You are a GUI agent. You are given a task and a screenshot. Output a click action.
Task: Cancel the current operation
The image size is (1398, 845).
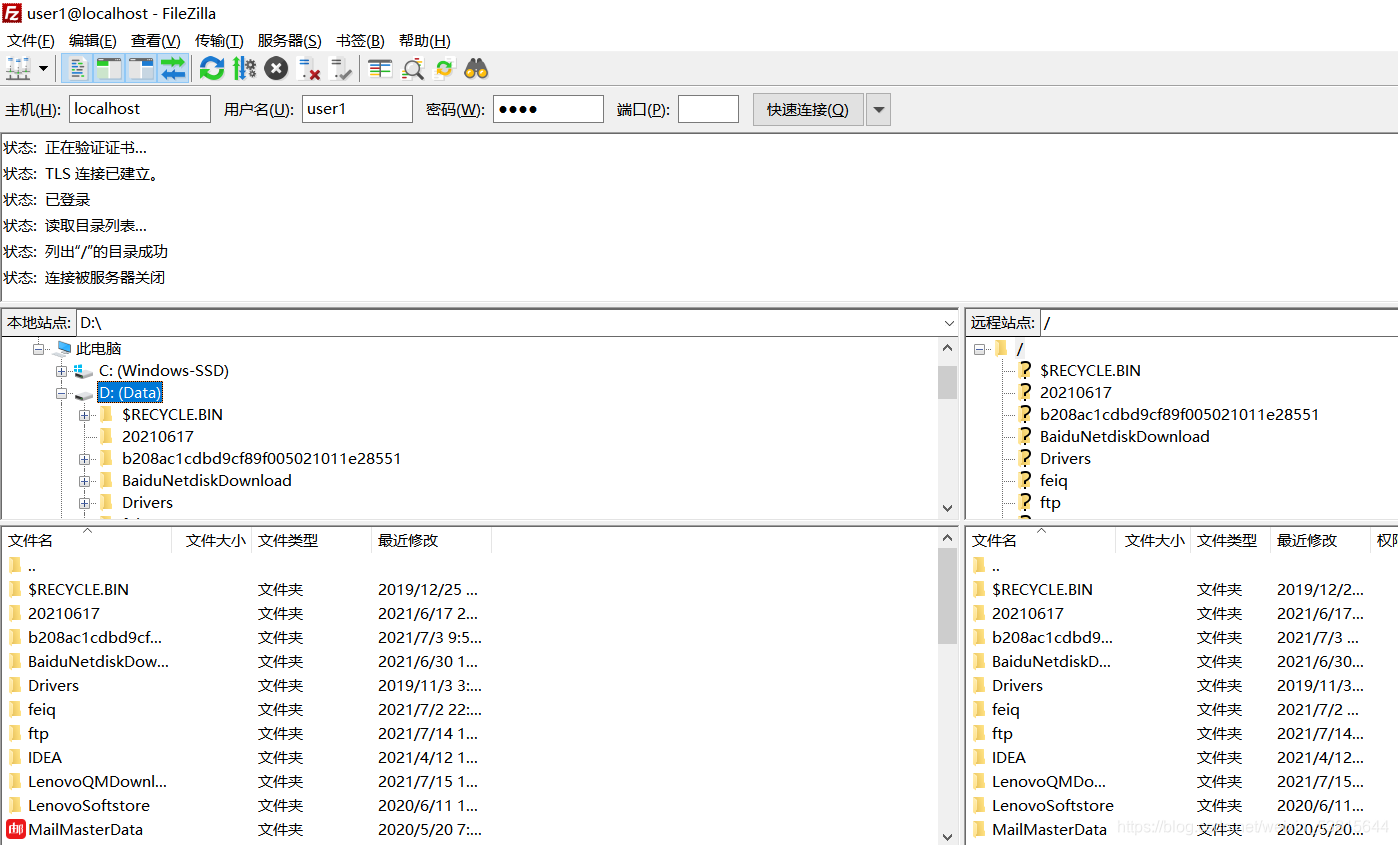[x=276, y=68]
